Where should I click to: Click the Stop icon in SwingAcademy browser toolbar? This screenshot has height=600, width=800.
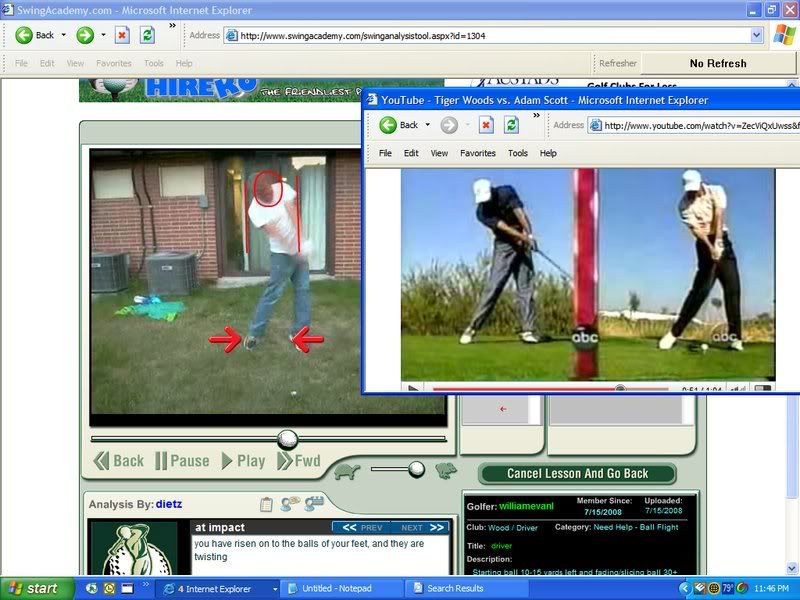[x=122, y=35]
